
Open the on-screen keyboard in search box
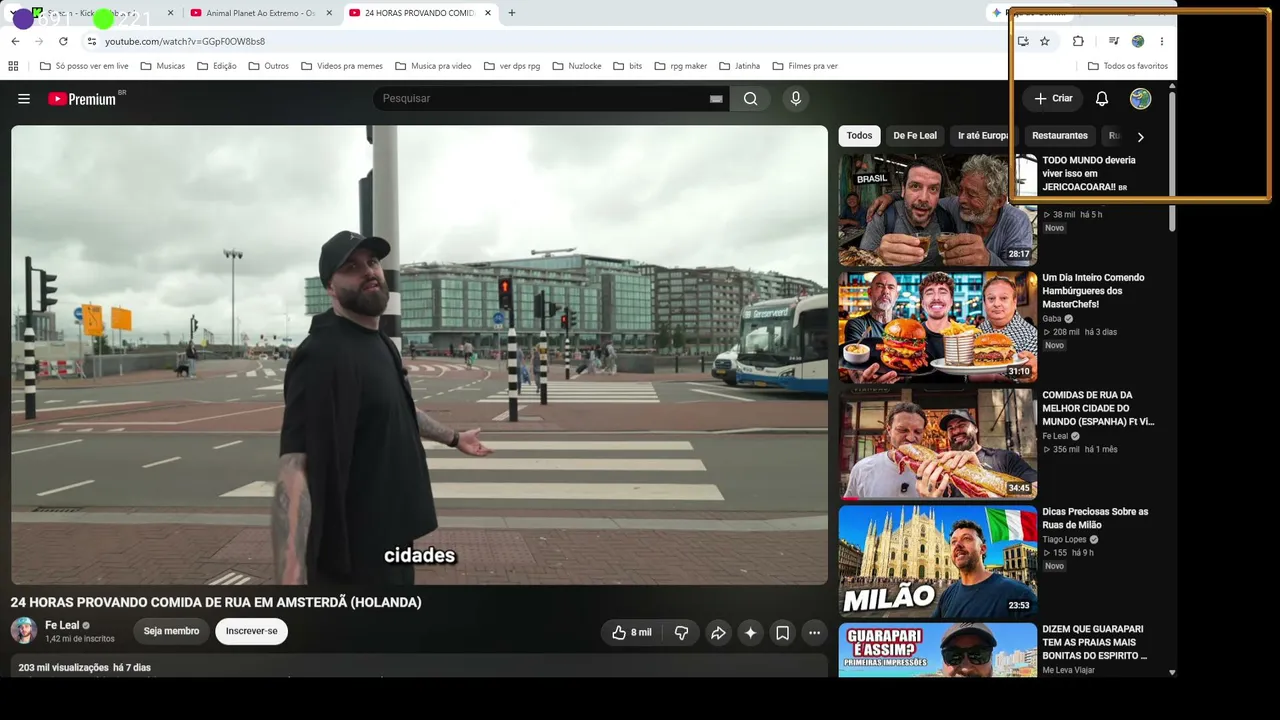pos(716,99)
